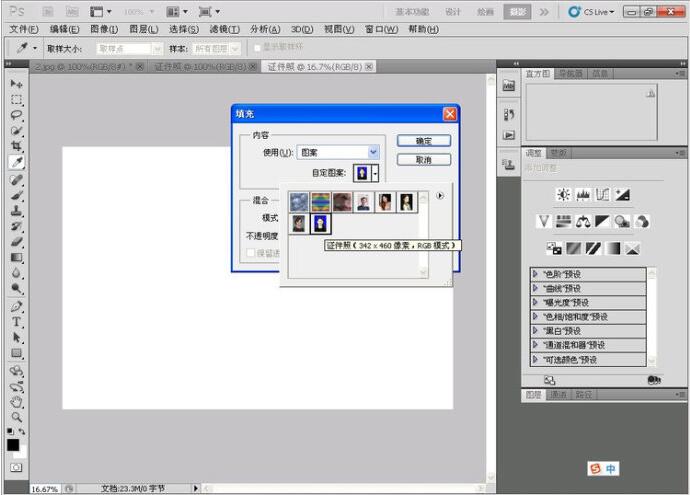The image size is (690, 495).
Task: Click the Brightness/Contrast adjustment icon
Action: coord(563,195)
